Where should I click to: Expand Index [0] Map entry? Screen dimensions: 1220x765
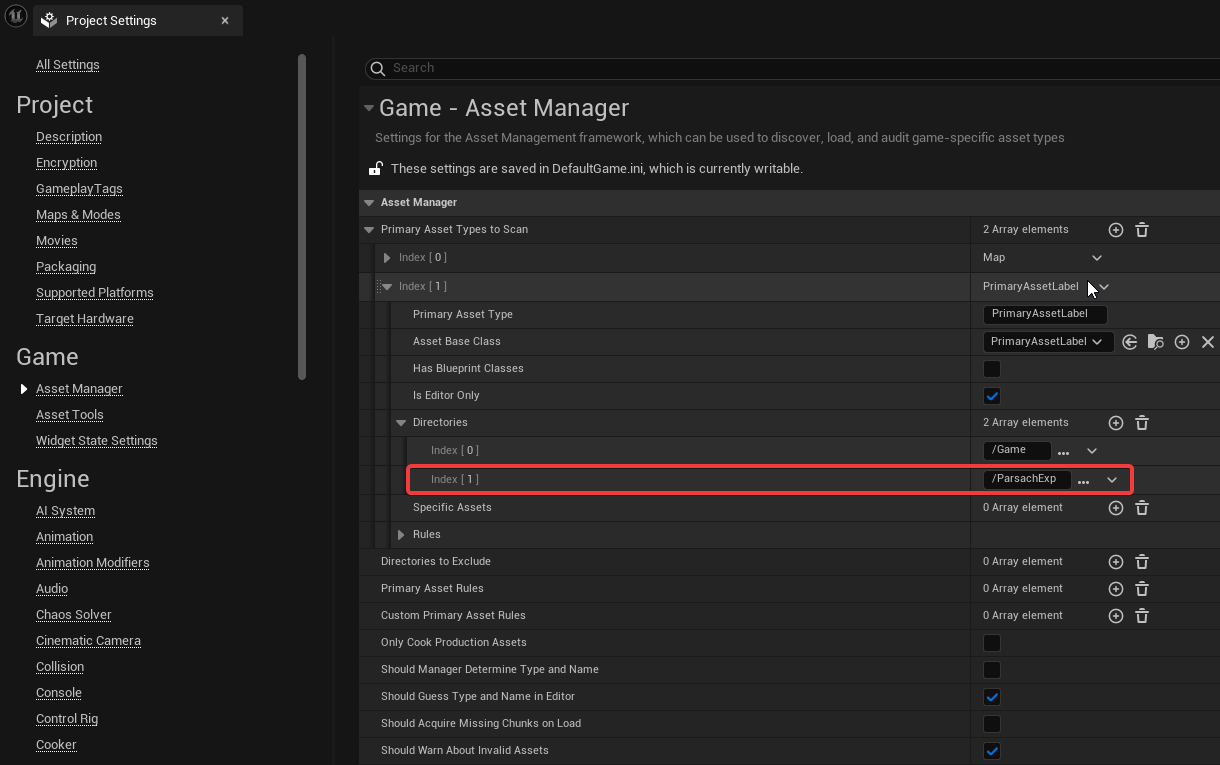coord(387,258)
